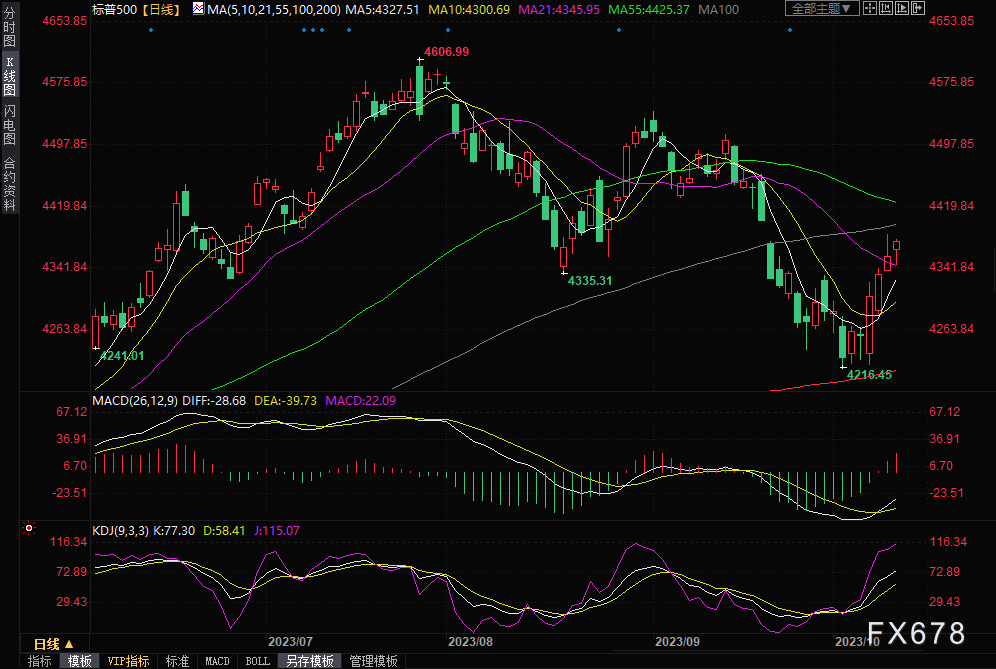Switch to 闪电图 view

[10, 125]
